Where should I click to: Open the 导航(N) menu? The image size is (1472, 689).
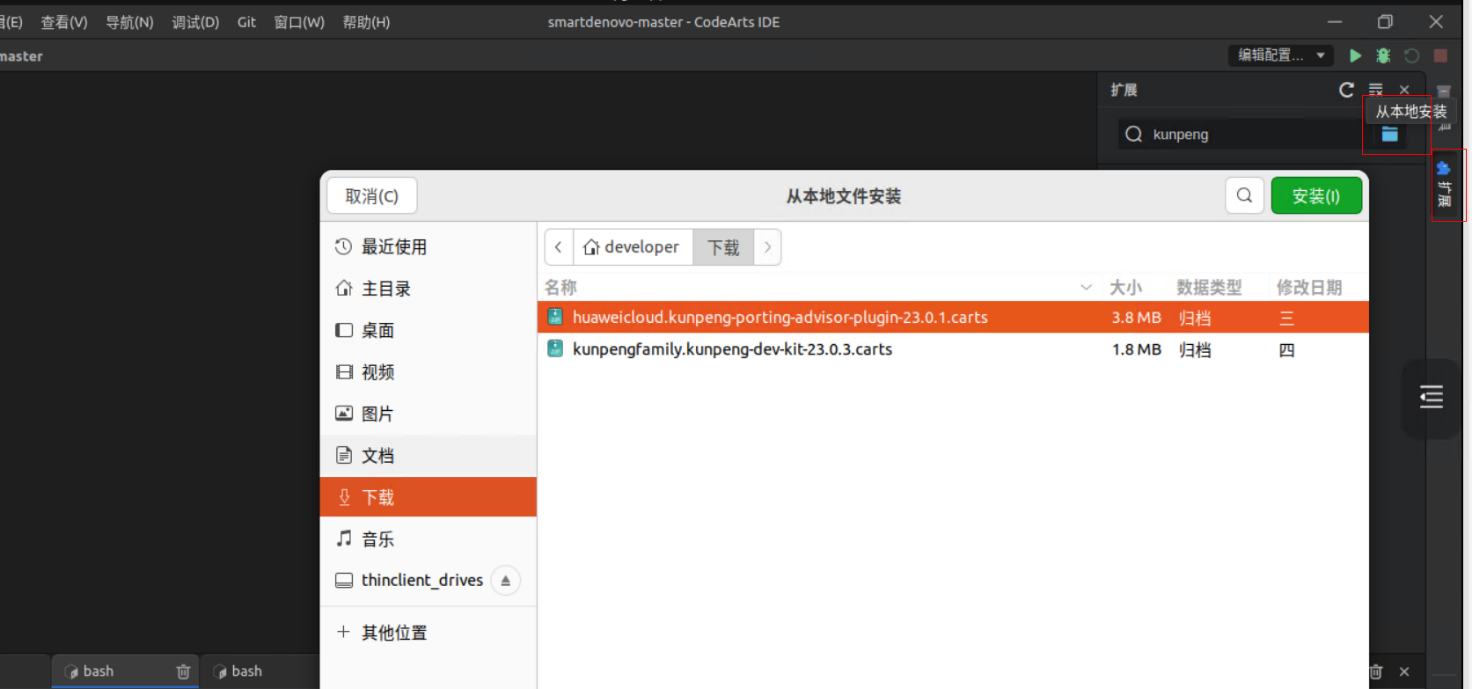click(130, 22)
